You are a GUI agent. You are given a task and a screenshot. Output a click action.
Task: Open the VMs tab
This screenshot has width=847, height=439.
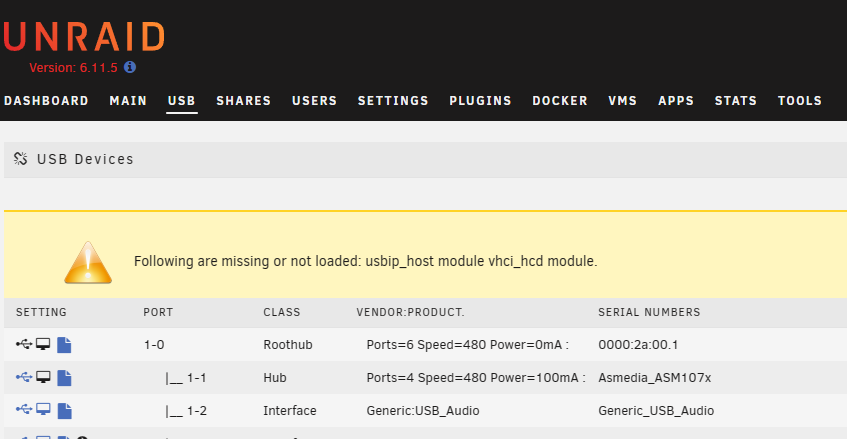click(x=622, y=101)
